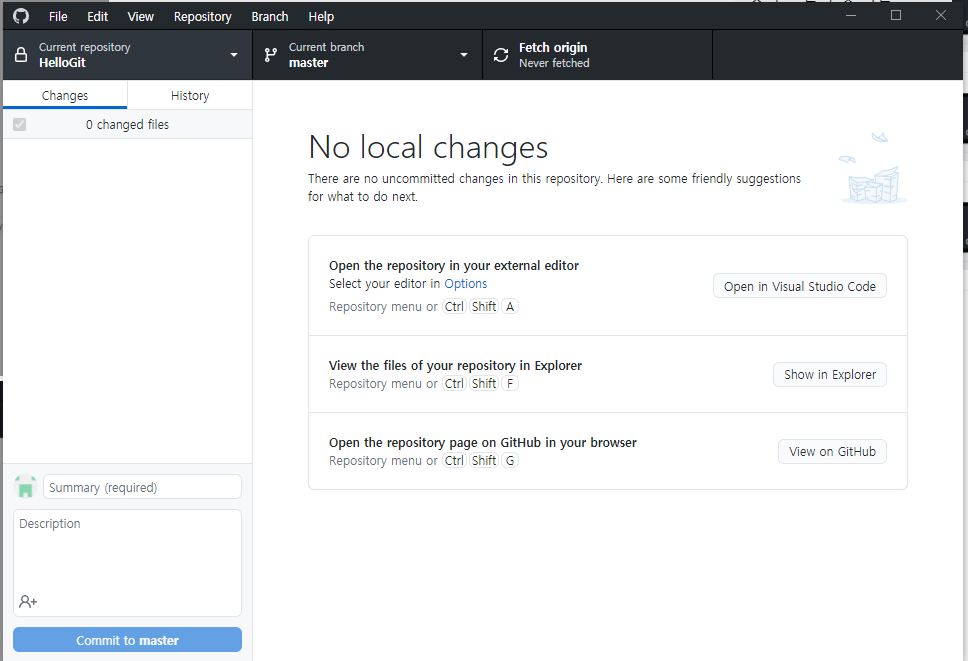The image size is (968, 661).
Task: Click Open the repository page on GitHub text
Action: point(483,443)
